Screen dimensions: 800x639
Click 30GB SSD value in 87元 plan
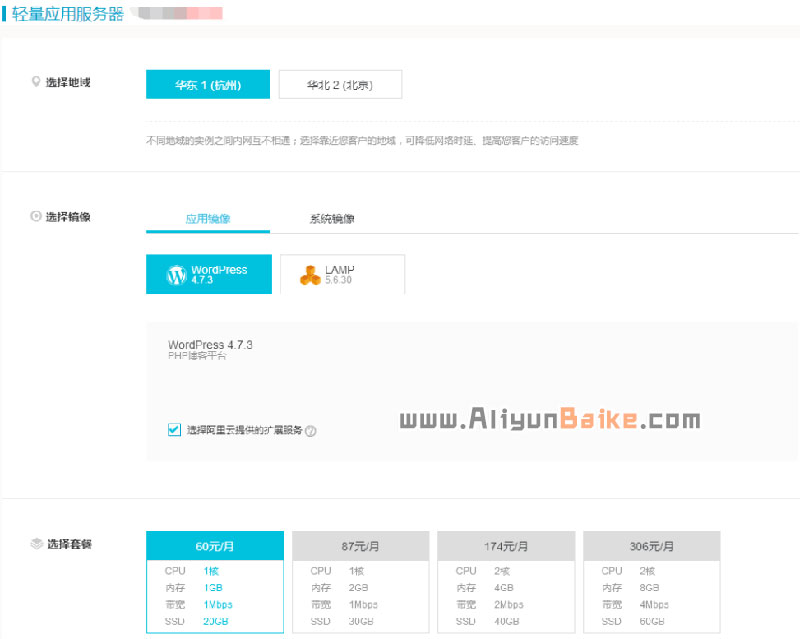[361, 622]
